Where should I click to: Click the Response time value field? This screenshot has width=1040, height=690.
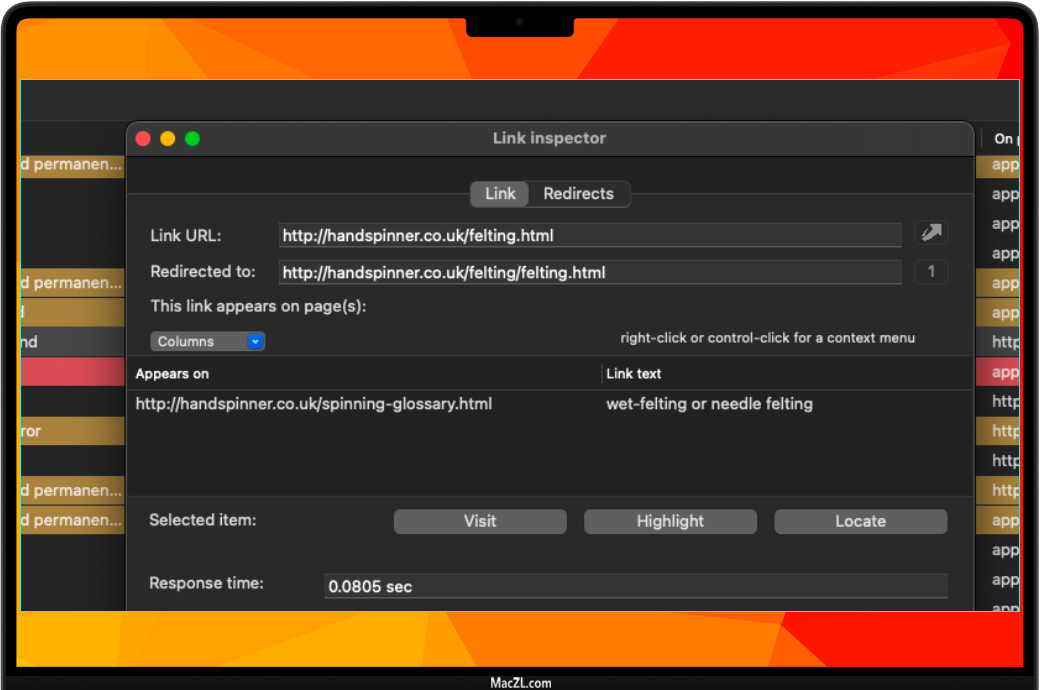(635, 586)
